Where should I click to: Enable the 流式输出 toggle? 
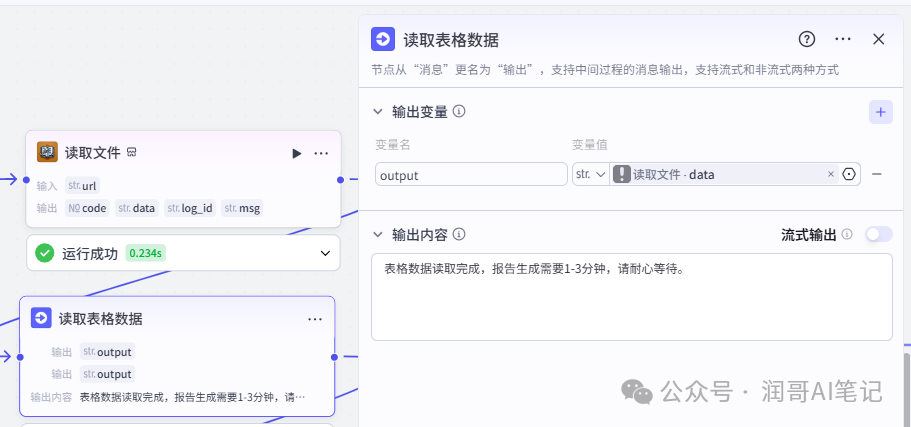pos(878,234)
